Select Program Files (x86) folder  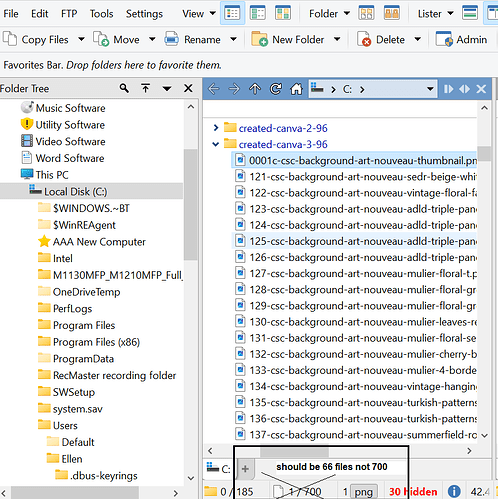96,342
